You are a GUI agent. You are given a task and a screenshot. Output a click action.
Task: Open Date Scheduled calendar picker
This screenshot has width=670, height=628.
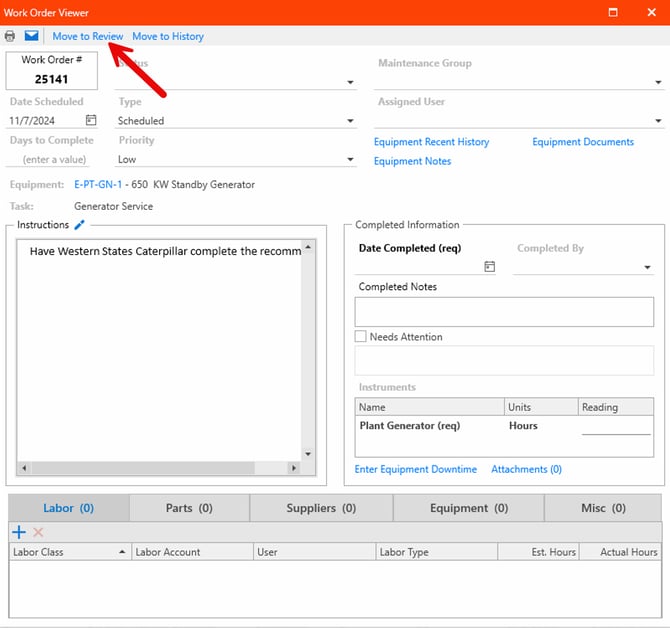pos(91,120)
